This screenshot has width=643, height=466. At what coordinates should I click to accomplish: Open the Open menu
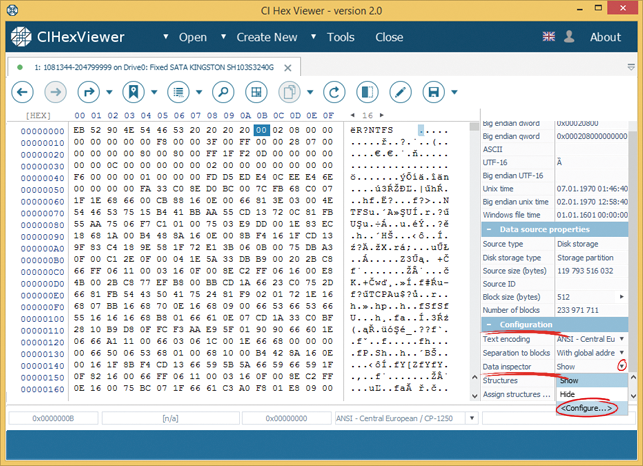tap(193, 37)
